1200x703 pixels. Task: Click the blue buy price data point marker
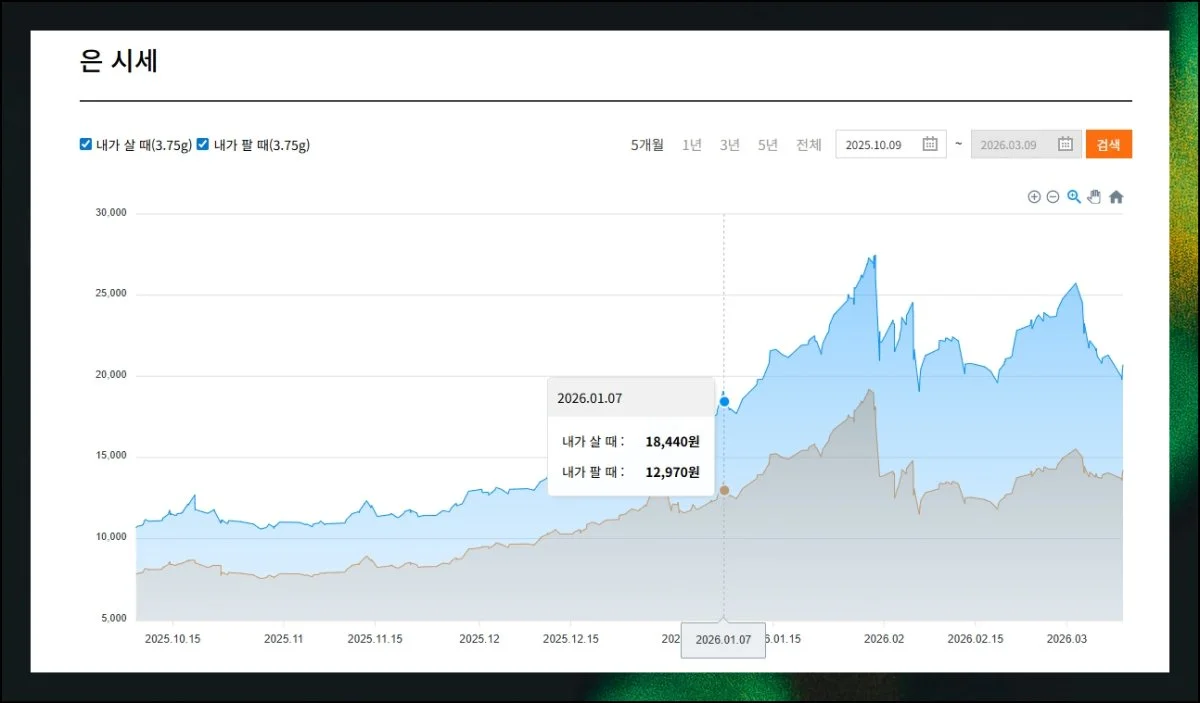pyautogui.click(x=724, y=401)
